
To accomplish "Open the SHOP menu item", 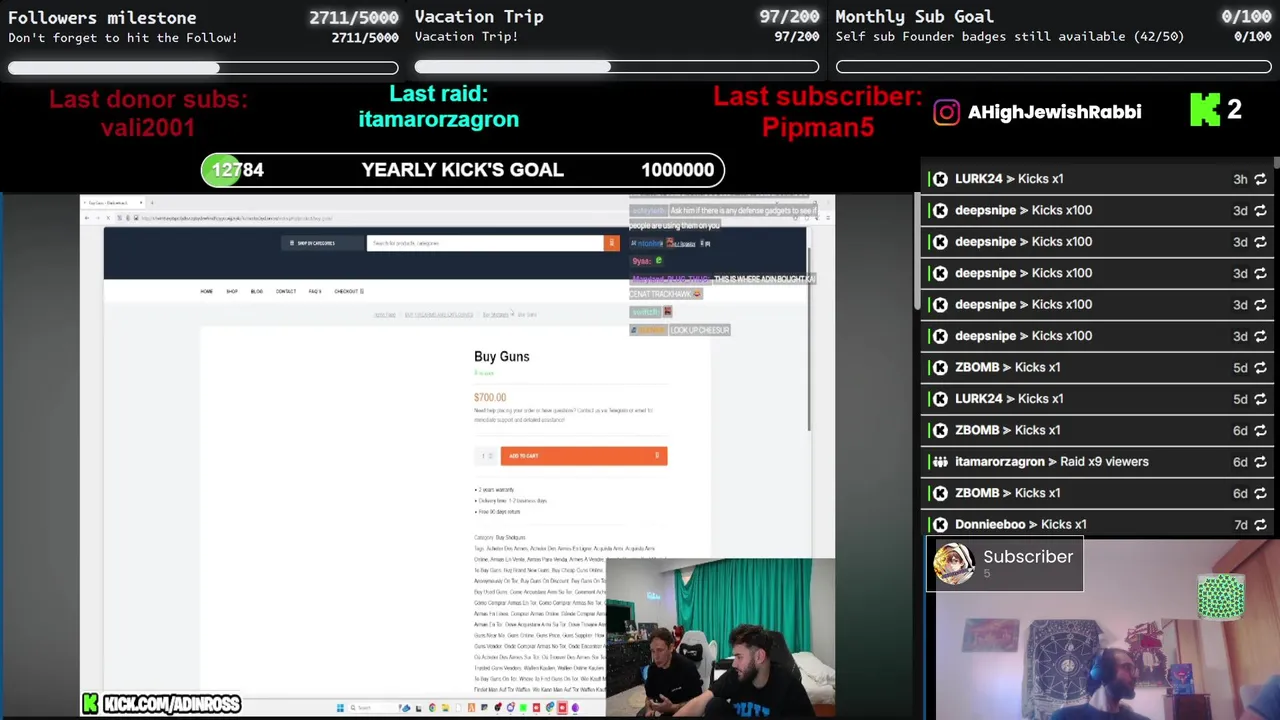I will [232, 291].
